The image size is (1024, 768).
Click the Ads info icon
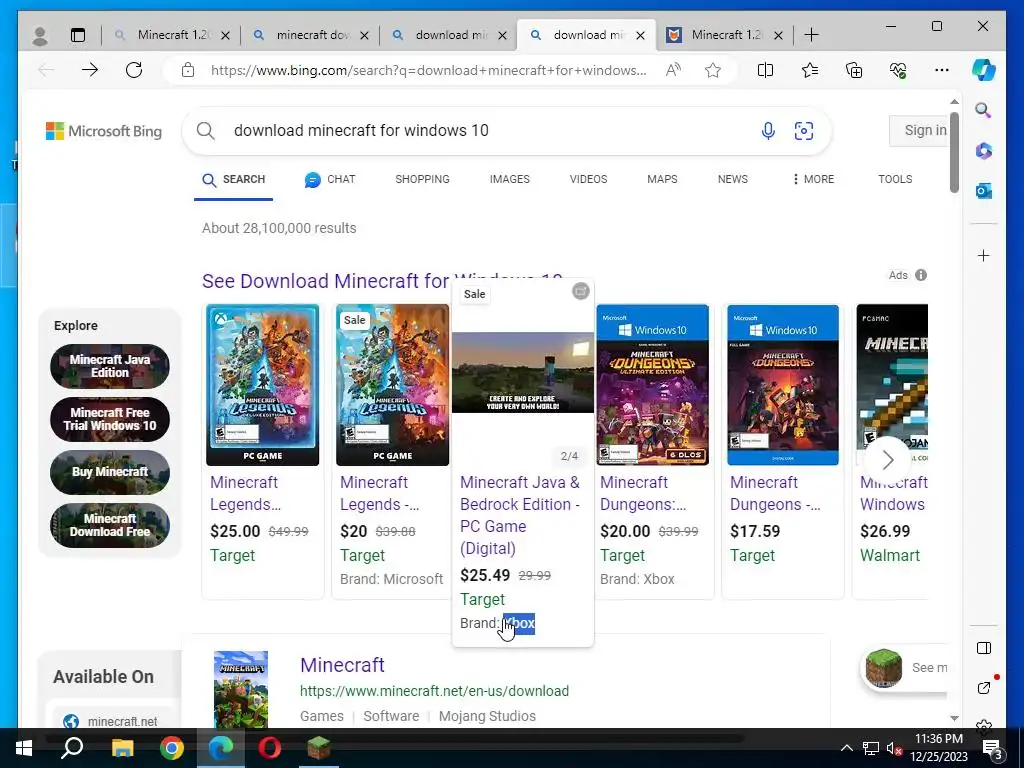pyautogui.click(x=921, y=275)
